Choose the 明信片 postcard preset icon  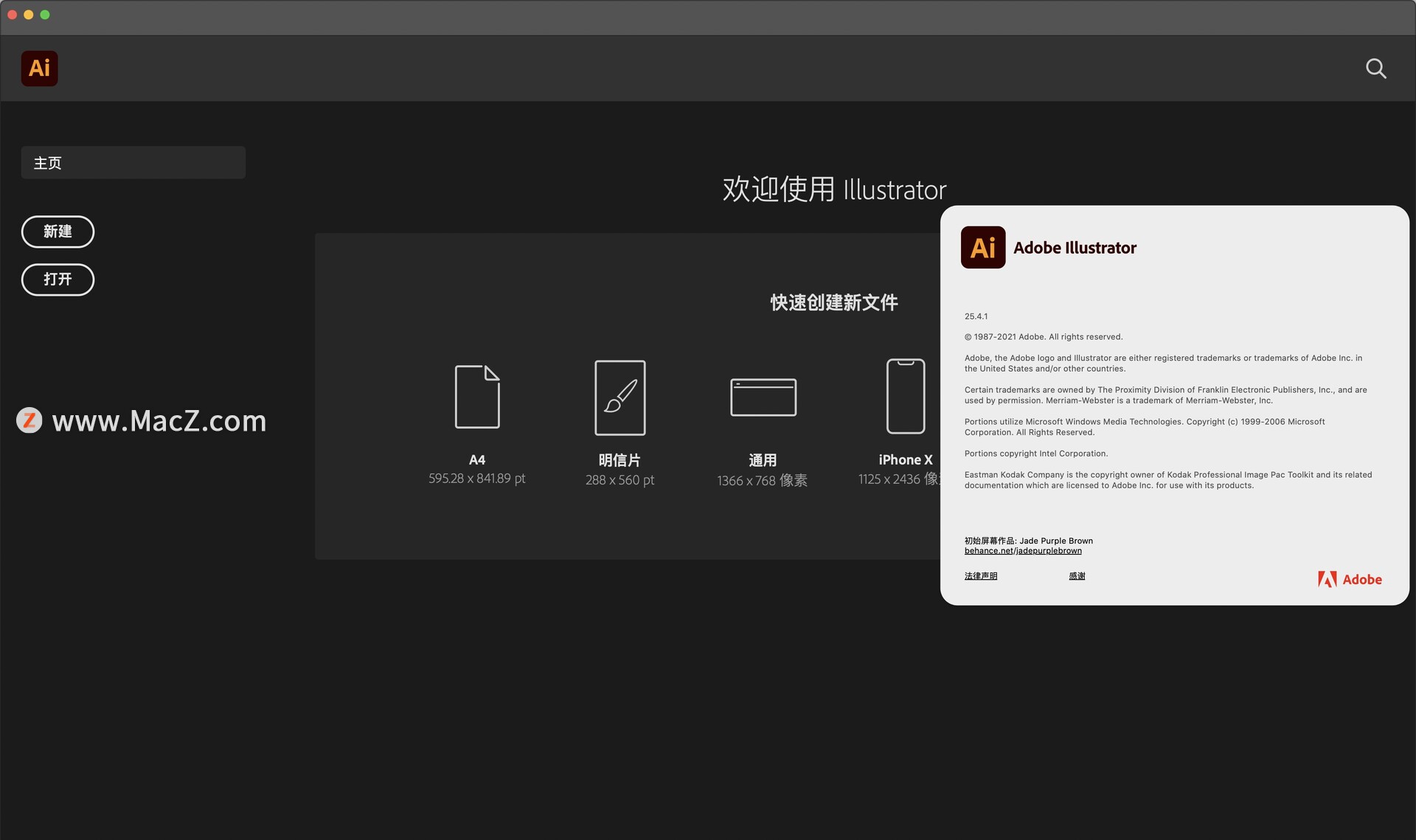coord(620,398)
